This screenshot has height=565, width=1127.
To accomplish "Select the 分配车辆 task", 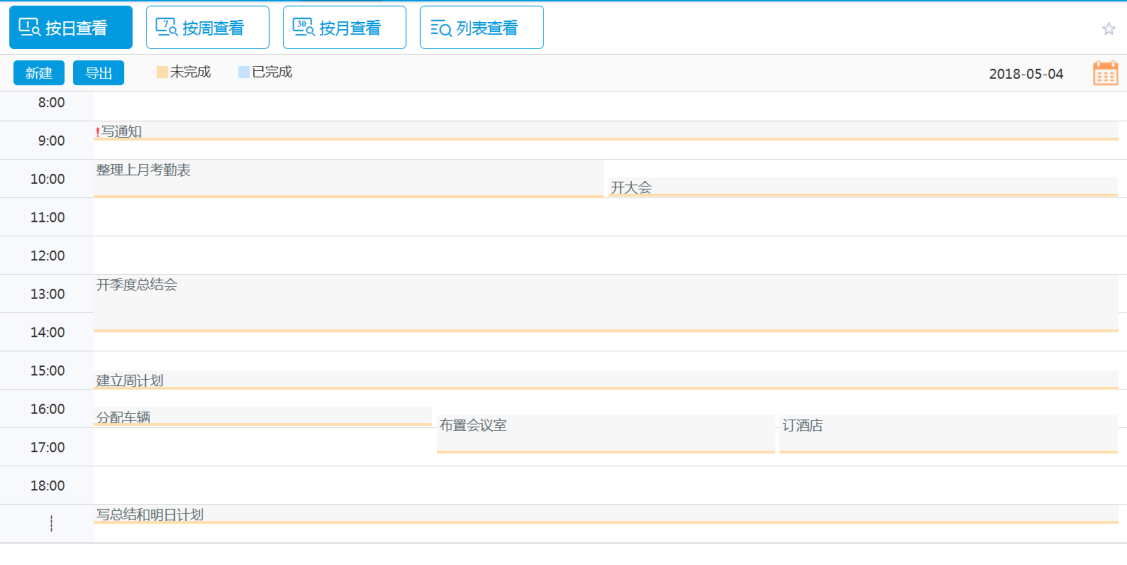I will pyautogui.click(x=123, y=417).
